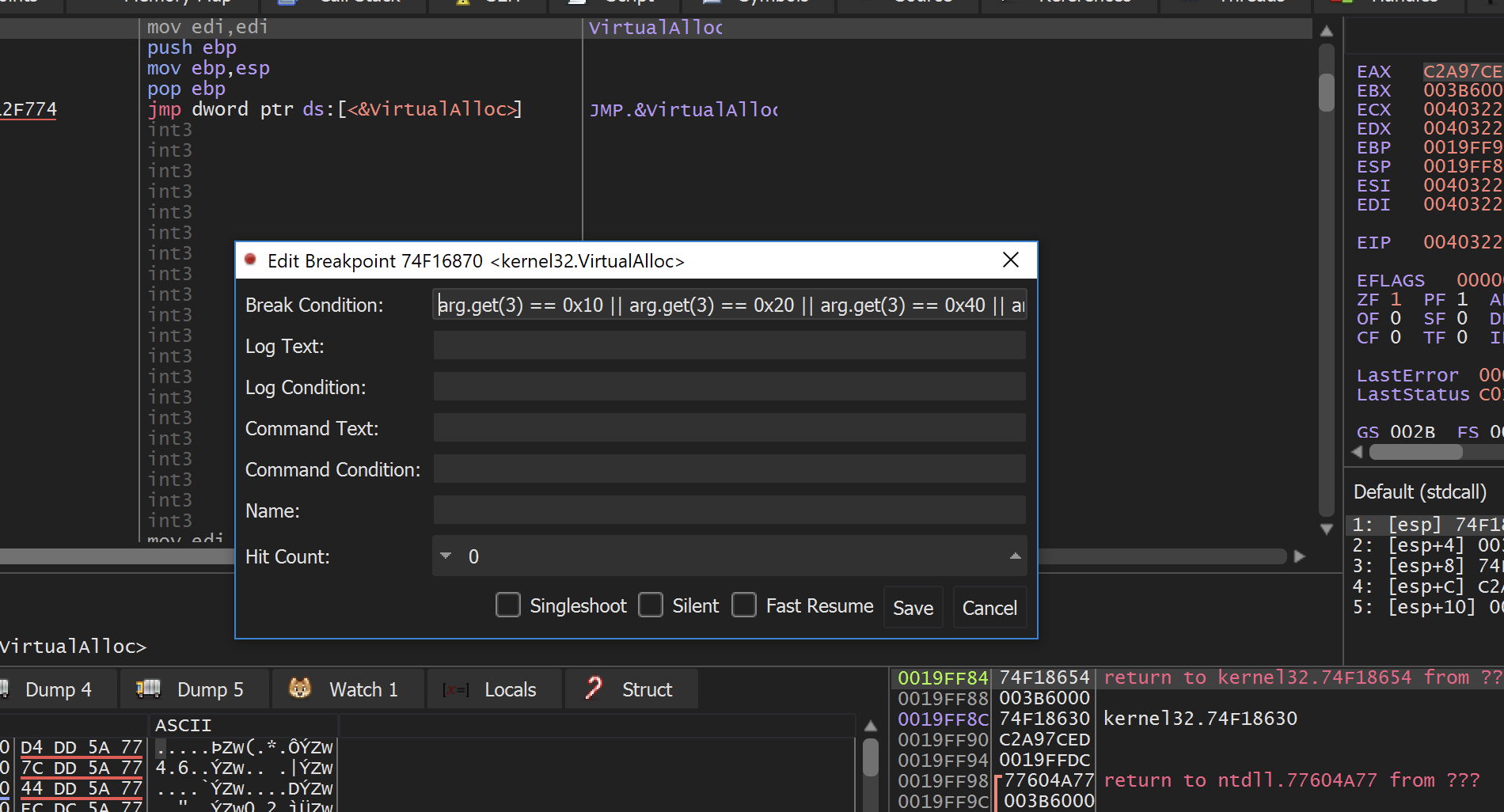Image resolution: width=1504 pixels, height=812 pixels.
Task: Select stack row return to kernel32.74F18654
Action: tap(1198, 677)
